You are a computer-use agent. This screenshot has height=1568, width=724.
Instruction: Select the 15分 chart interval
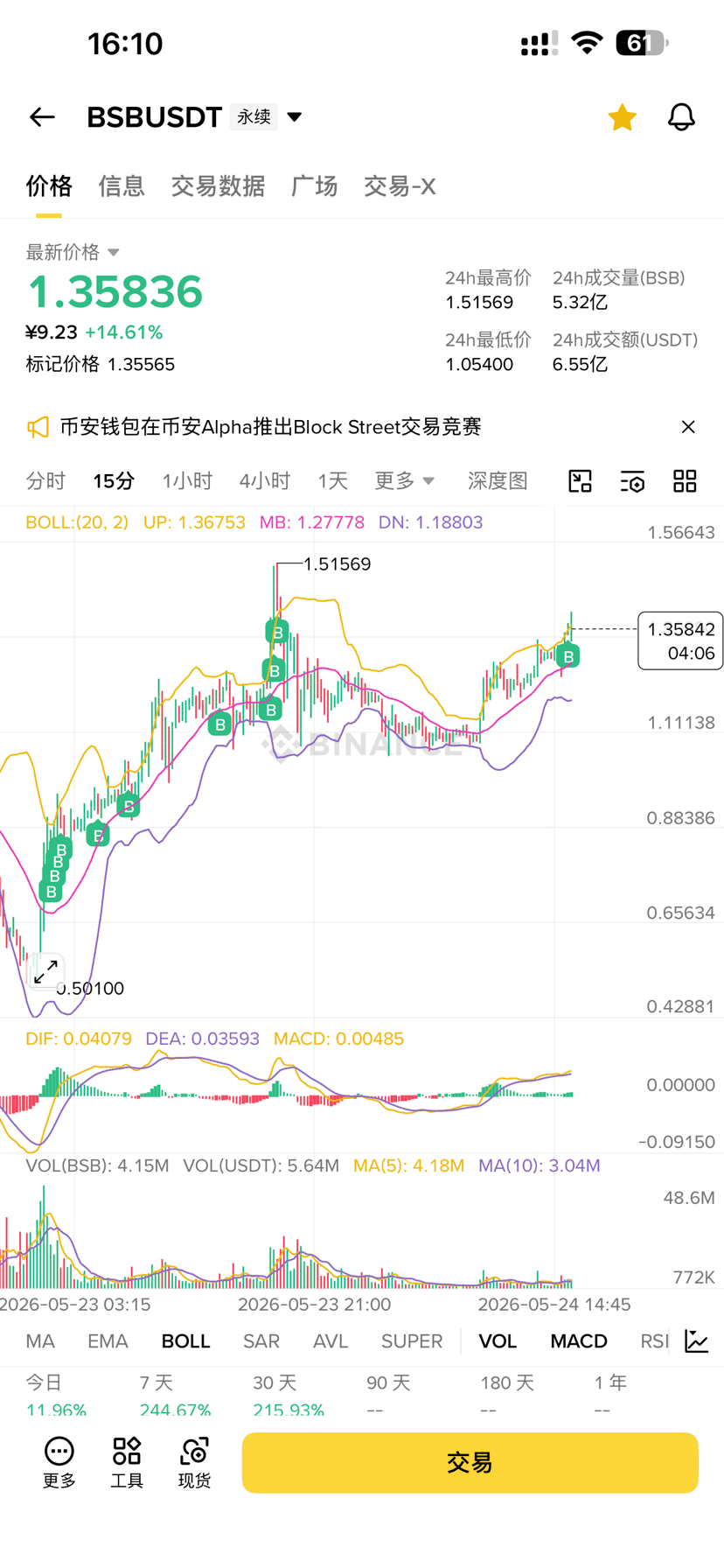(114, 481)
